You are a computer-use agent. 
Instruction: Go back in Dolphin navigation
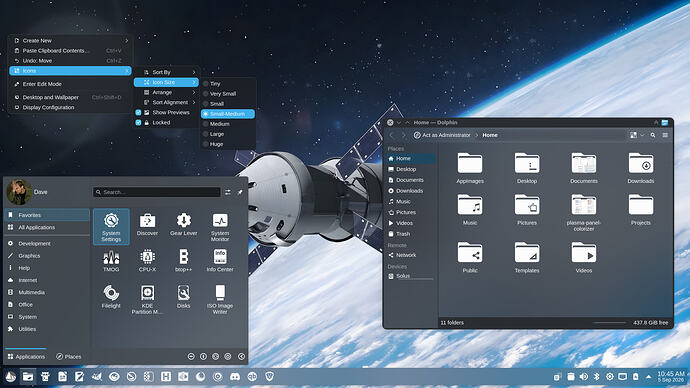tap(392, 135)
